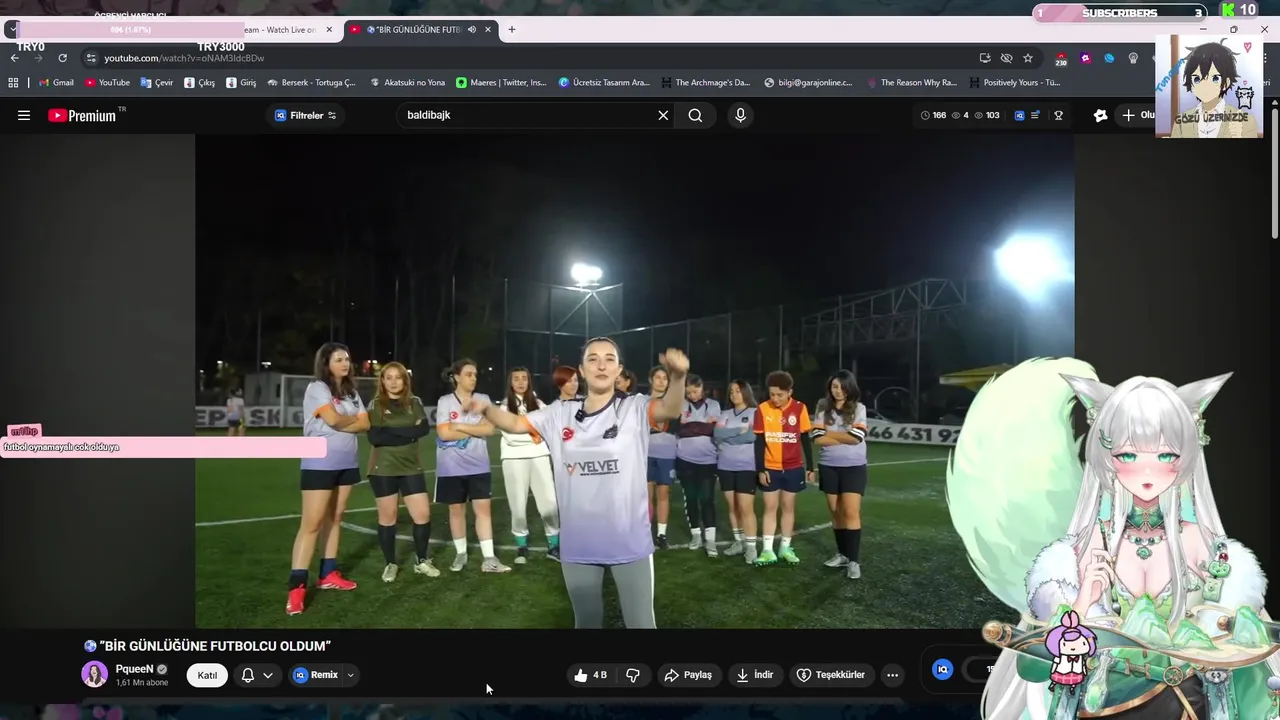Open notification bell for PqueeN channel
Image resolution: width=1280 pixels, height=720 pixels.
click(248, 675)
